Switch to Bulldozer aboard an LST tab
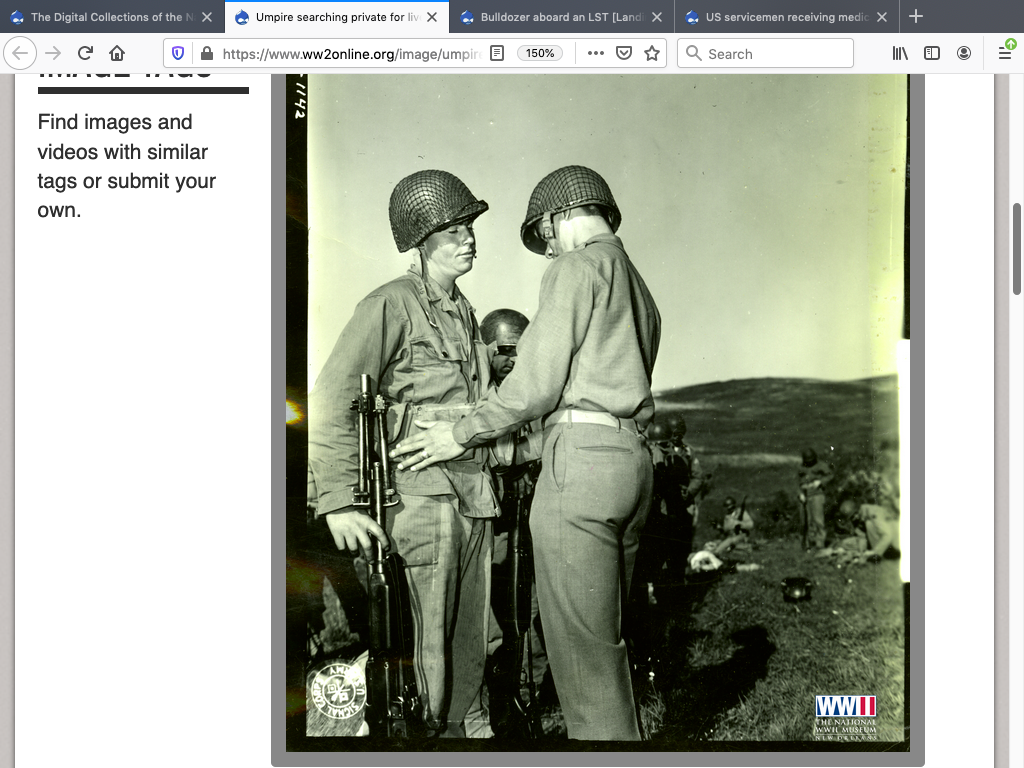Image resolution: width=1024 pixels, height=768 pixels. tap(555, 17)
